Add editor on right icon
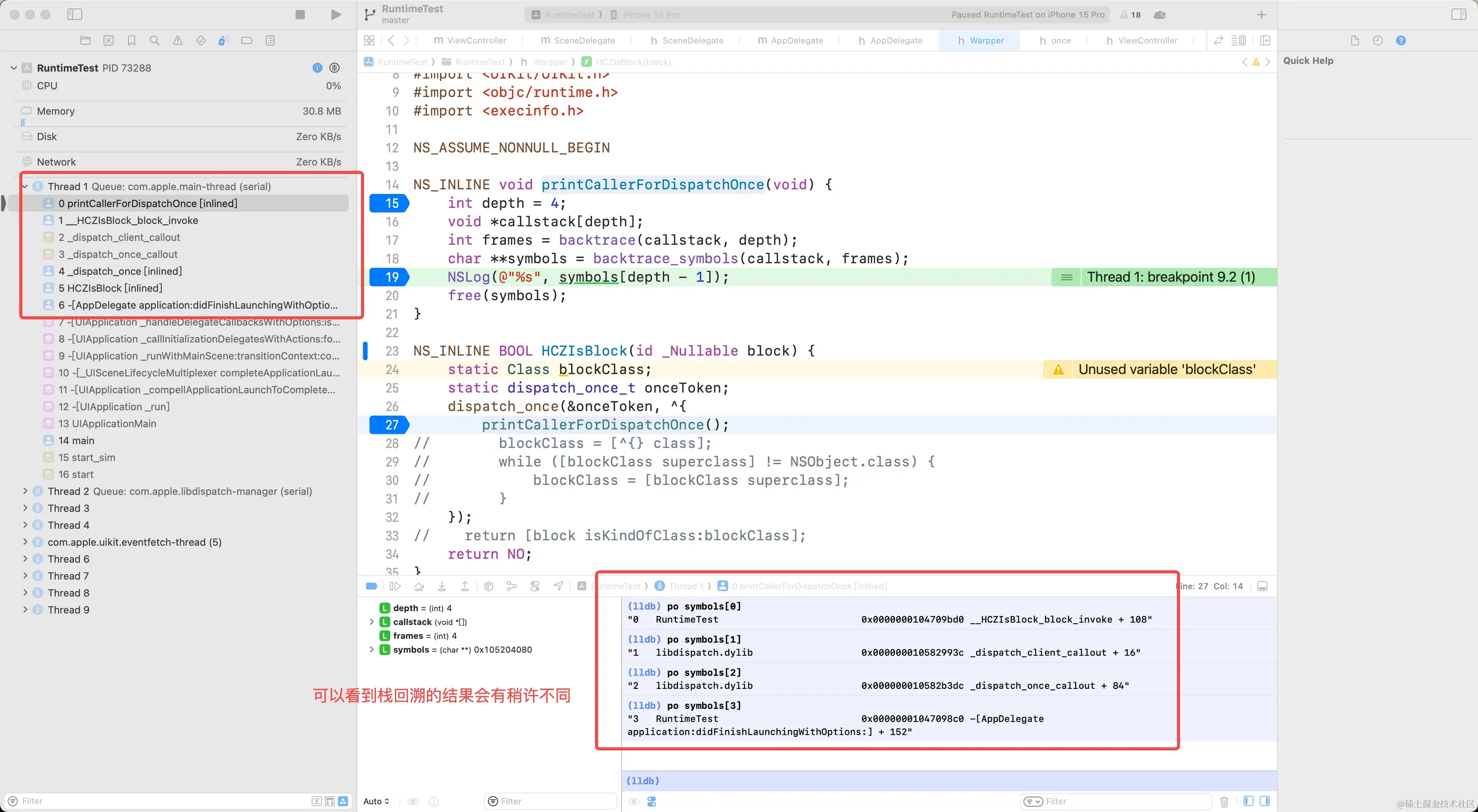 click(x=1264, y=40)
